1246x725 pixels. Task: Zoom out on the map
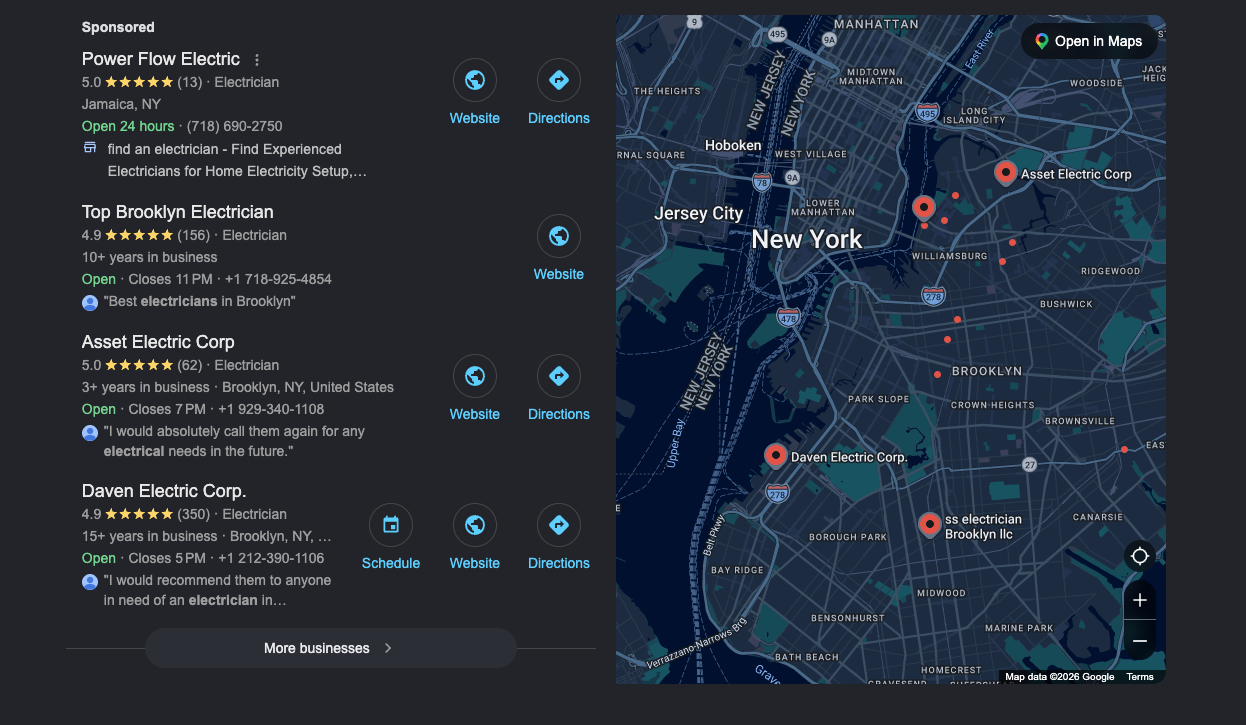[1140, 641]
